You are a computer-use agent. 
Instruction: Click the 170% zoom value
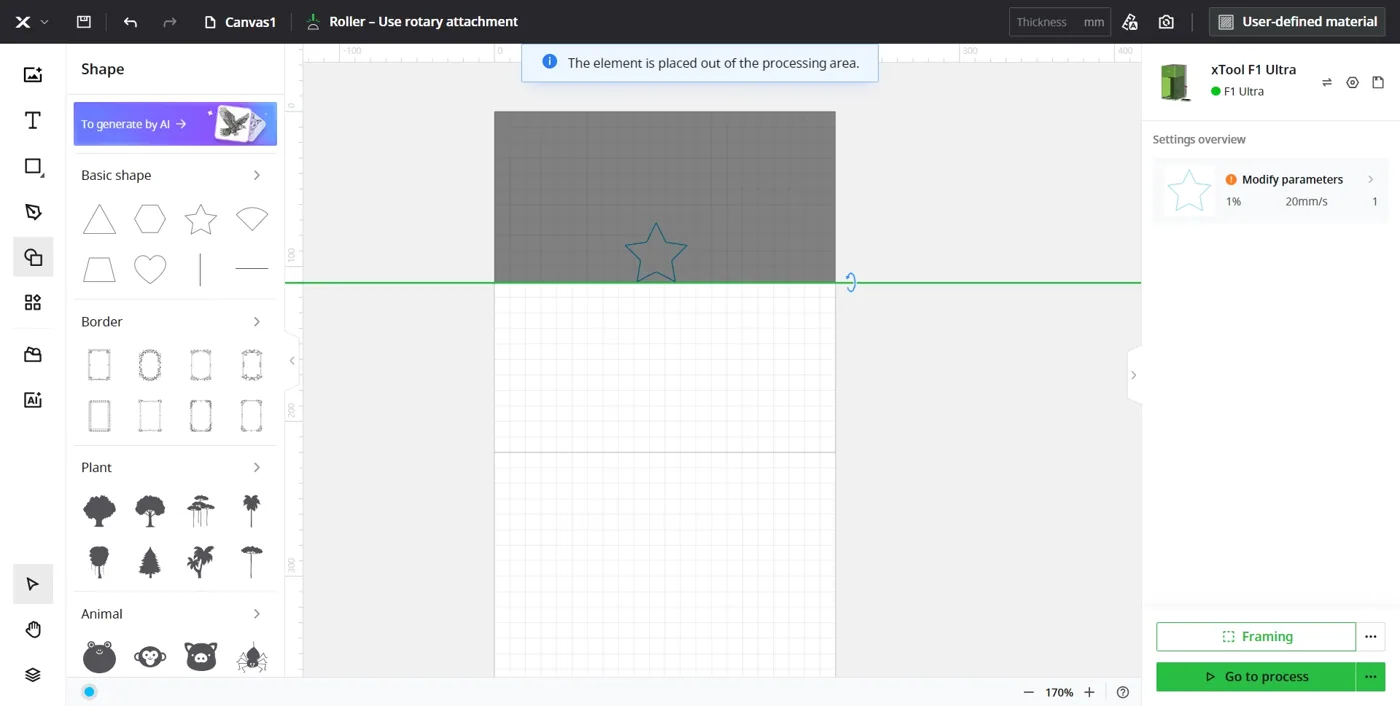1059,692
